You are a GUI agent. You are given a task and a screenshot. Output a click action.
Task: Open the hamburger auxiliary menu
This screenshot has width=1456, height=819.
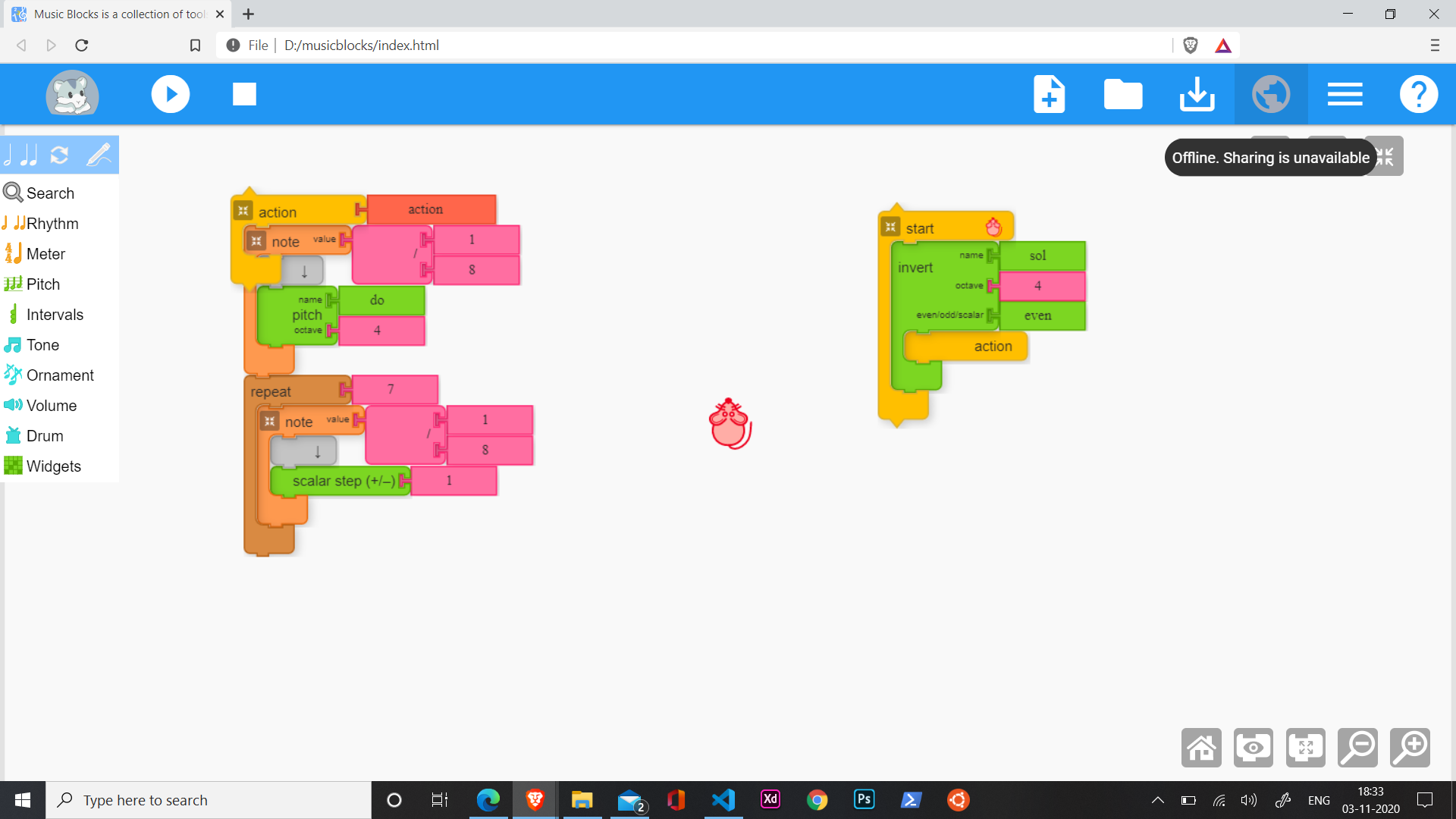pyautogui.click(x=1345, y=94)
